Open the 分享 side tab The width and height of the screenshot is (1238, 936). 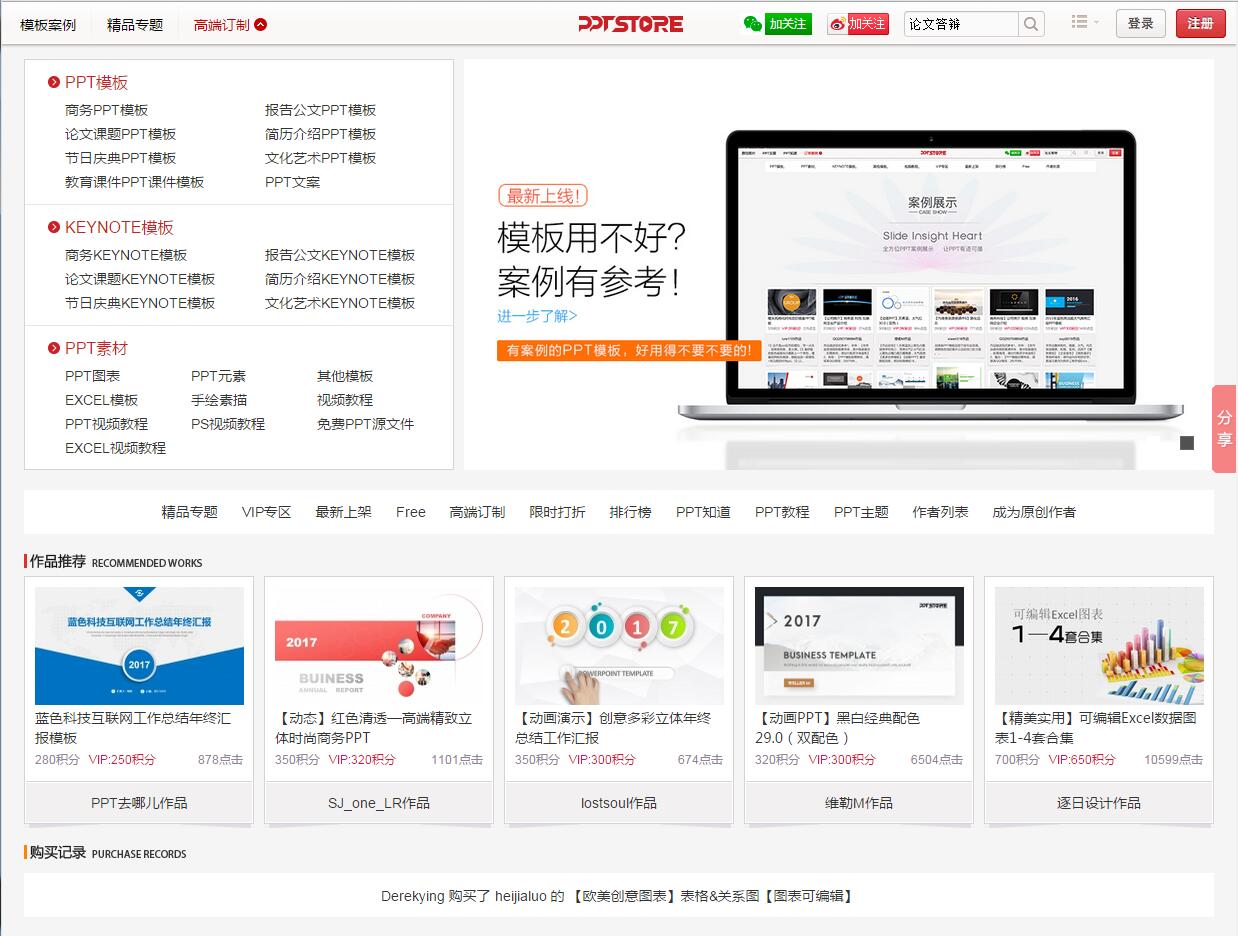(x=1225, y=429)
